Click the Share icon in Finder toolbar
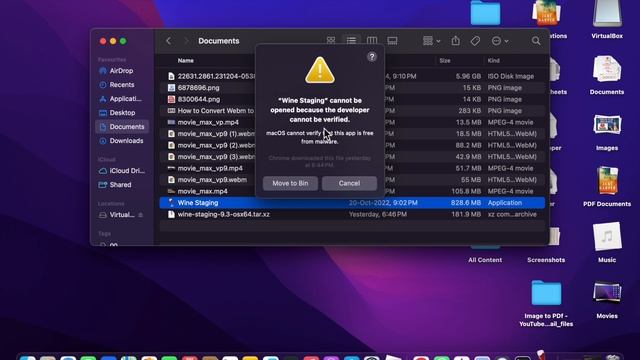The height and width of the screenshot is (360, 640). click(456, 41)
